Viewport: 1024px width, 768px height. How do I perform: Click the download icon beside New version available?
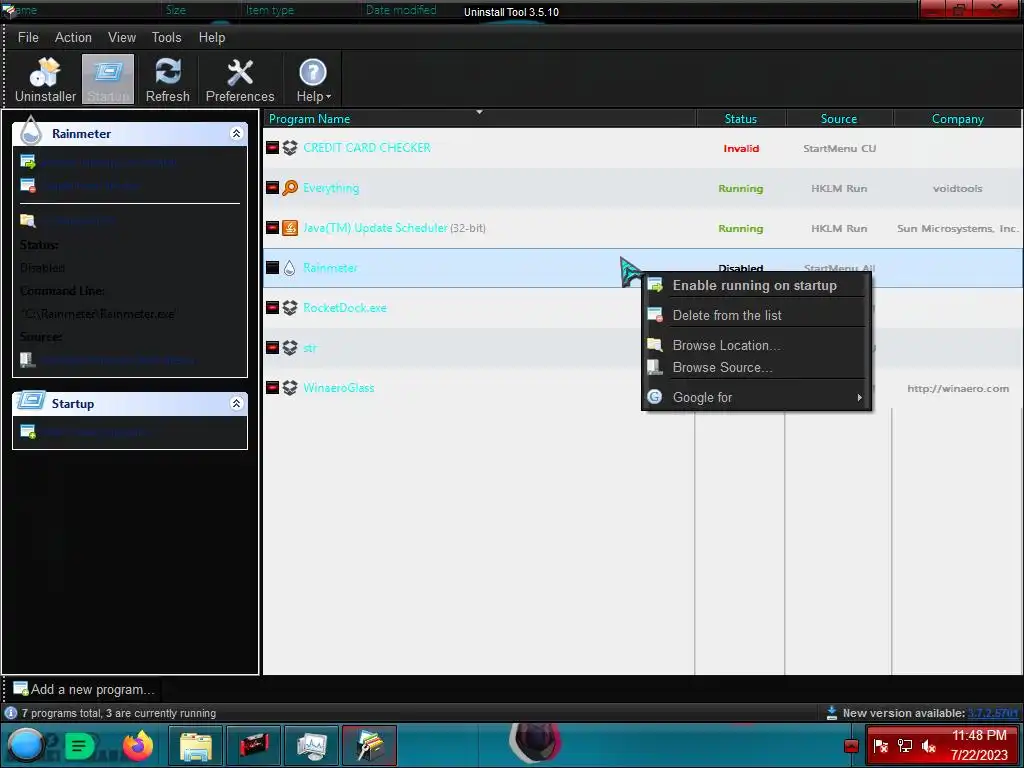pos(831,712)
